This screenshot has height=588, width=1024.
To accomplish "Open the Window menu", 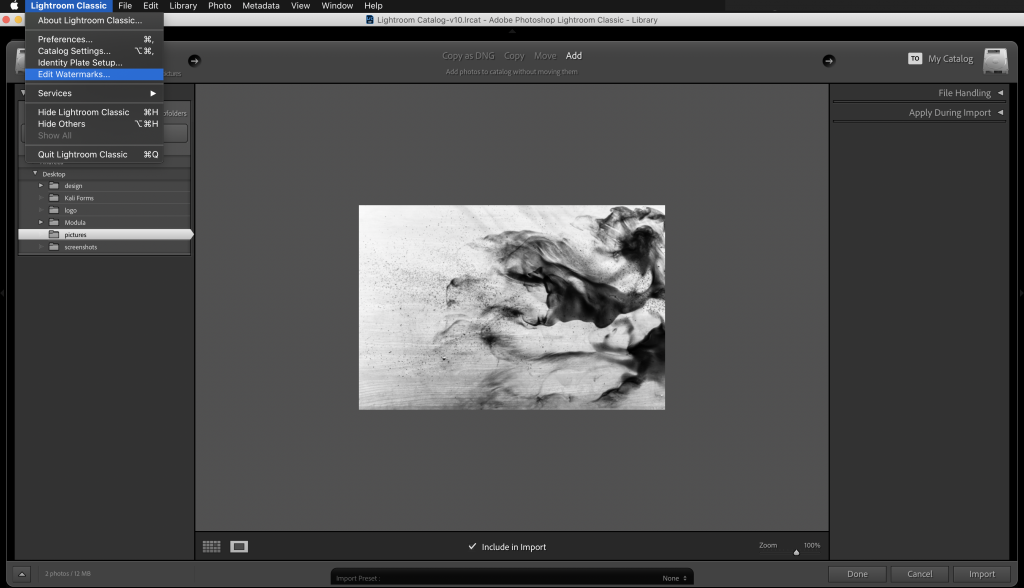I will [x=337, y=5].
